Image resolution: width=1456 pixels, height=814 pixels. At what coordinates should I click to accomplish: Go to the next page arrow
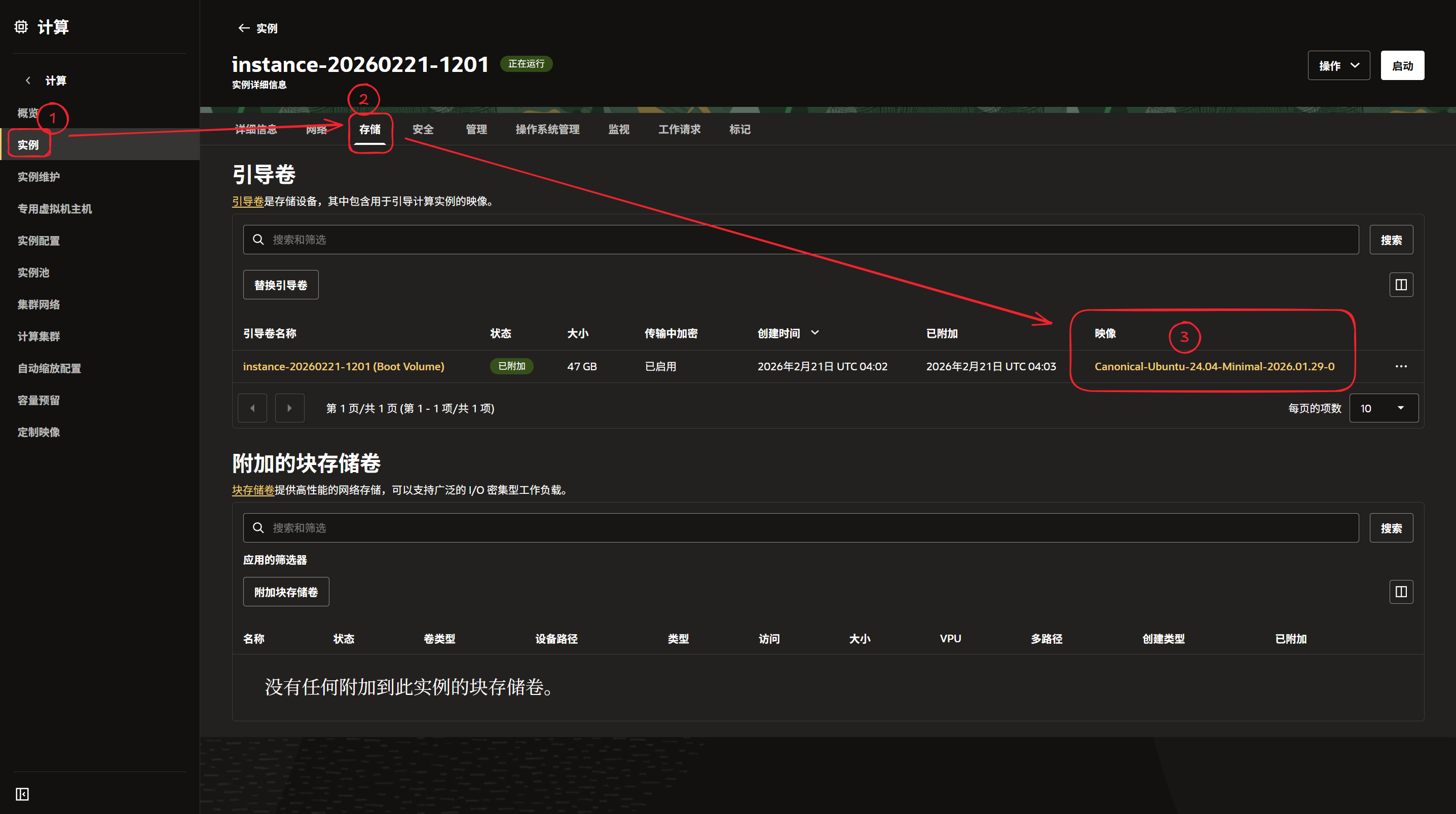[x=289, y=408]
